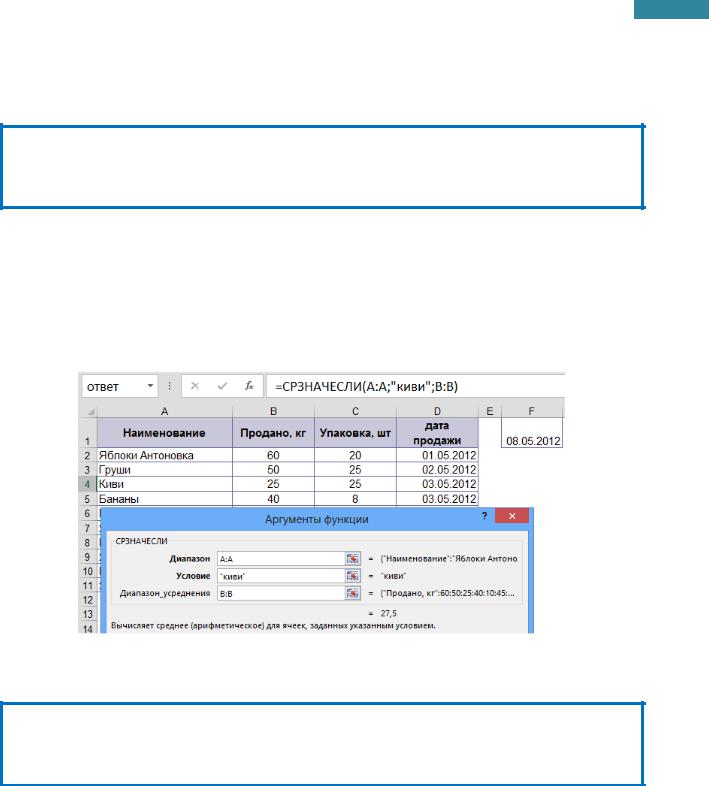
Task: Confirm formula with the checkmark icon
Action: [222, 386]
